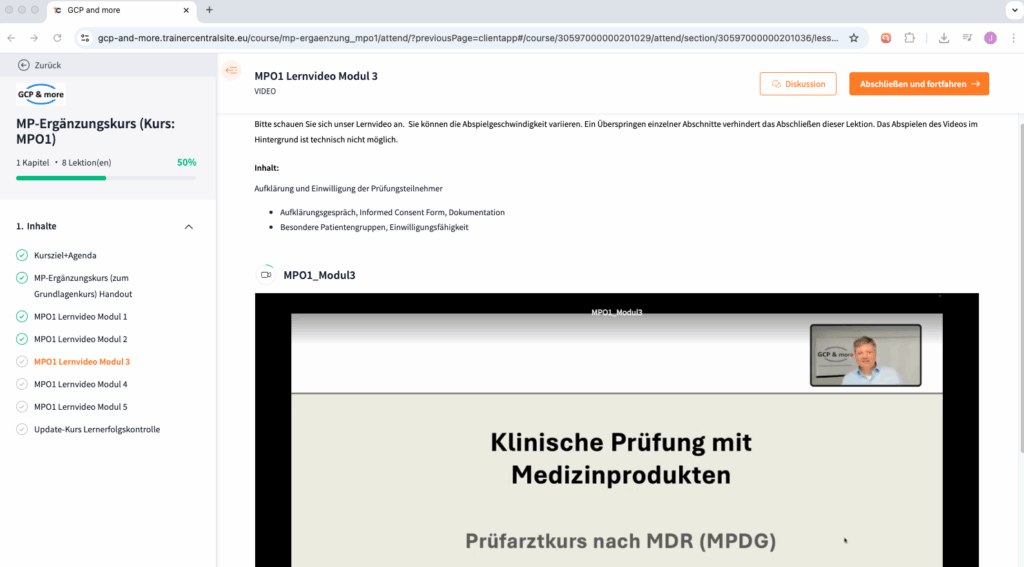Reload the page with the refresh icon
The image size is (1024, 567).
click(x=57, y=38)
